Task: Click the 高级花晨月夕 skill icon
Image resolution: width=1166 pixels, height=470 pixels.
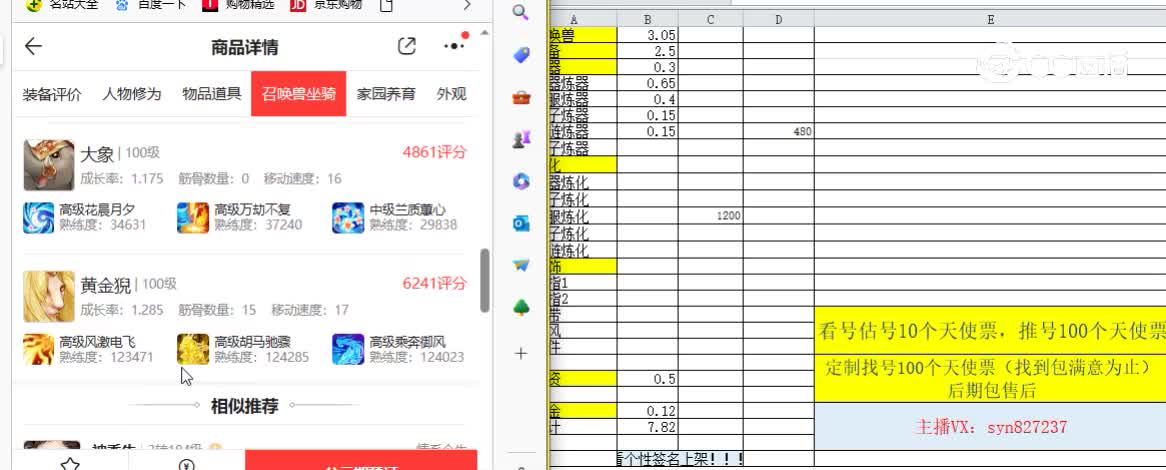Action: pos(39,217)
